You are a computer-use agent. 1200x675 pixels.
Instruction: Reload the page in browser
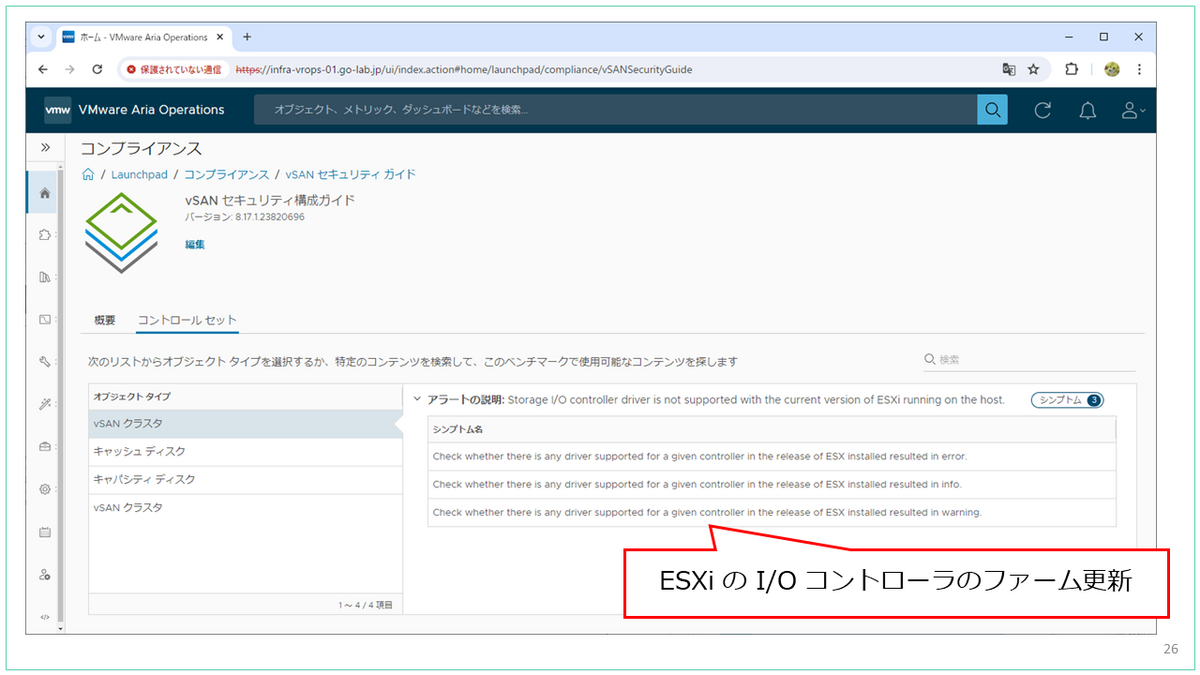(x=97, y=70)
